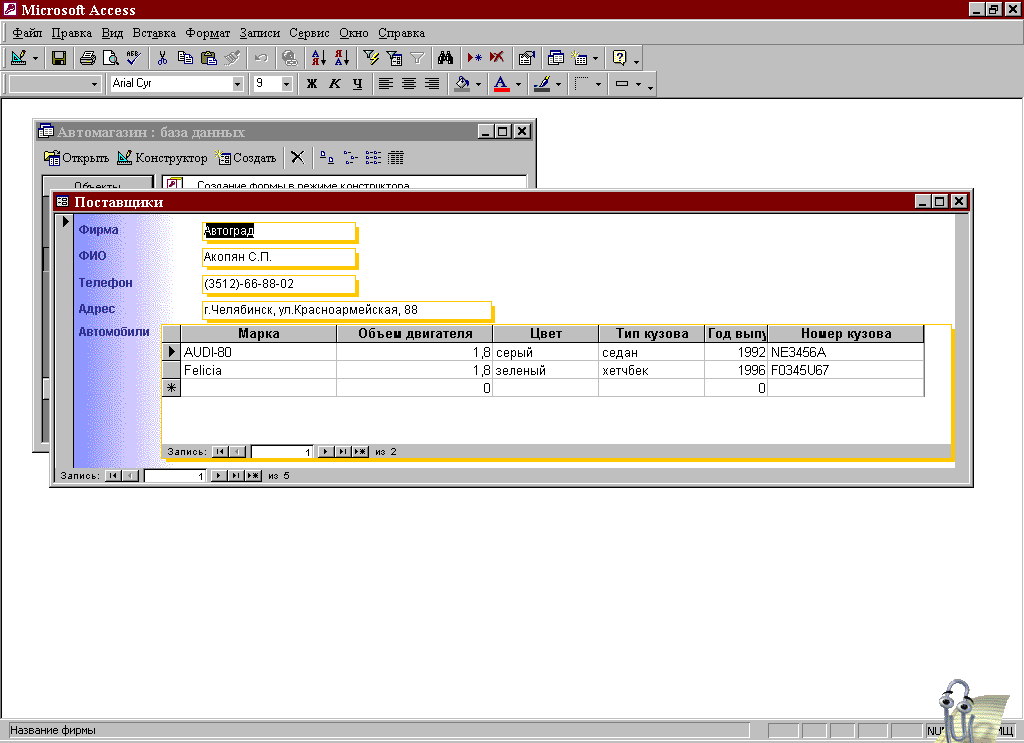Go to next record in the cars subform navigator
The width and height of the screenshot is (1024, 743).
325,451
